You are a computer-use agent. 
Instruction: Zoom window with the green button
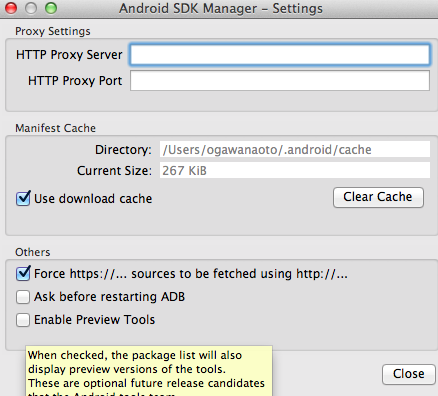point(51,8)
